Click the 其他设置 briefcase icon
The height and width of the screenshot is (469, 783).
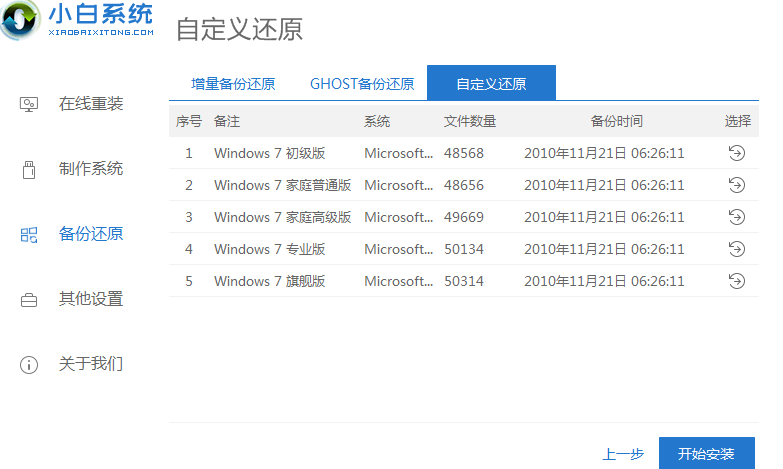coord(29,300)
